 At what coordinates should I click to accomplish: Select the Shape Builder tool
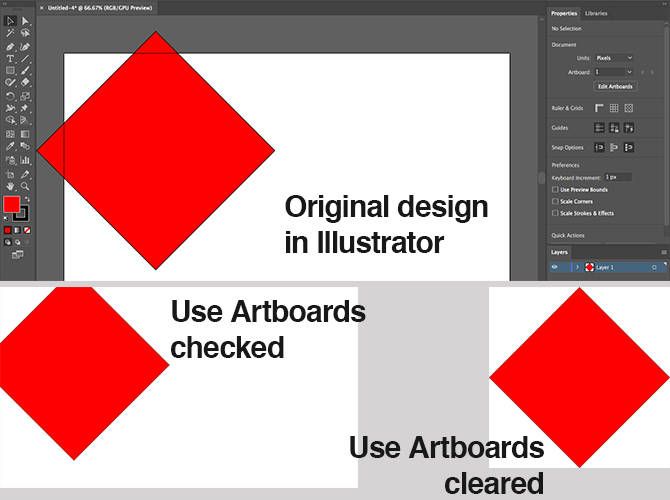tap(10, 120)
